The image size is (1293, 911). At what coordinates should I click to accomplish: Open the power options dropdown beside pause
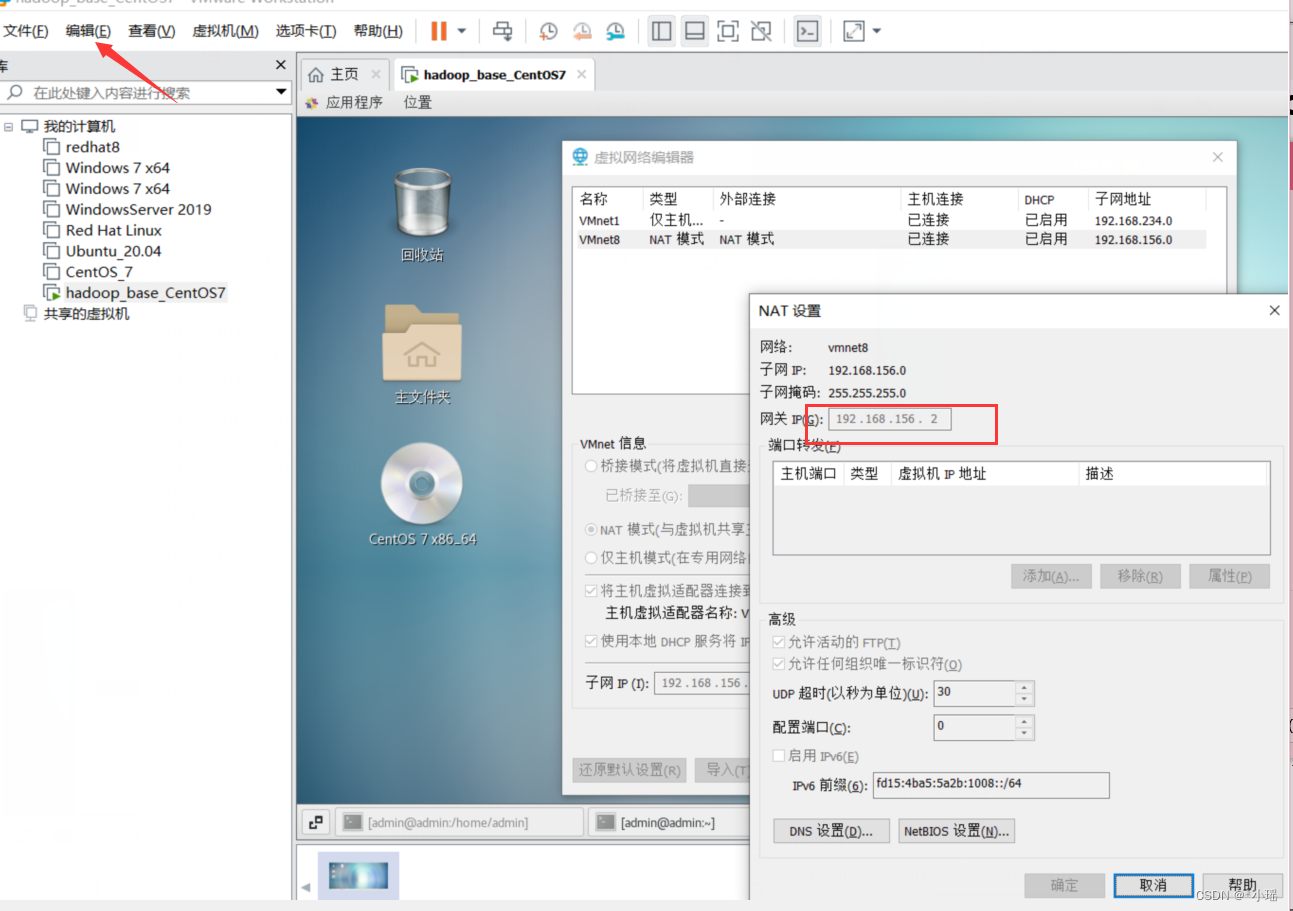pyautogui.click(x=462, y=31)
